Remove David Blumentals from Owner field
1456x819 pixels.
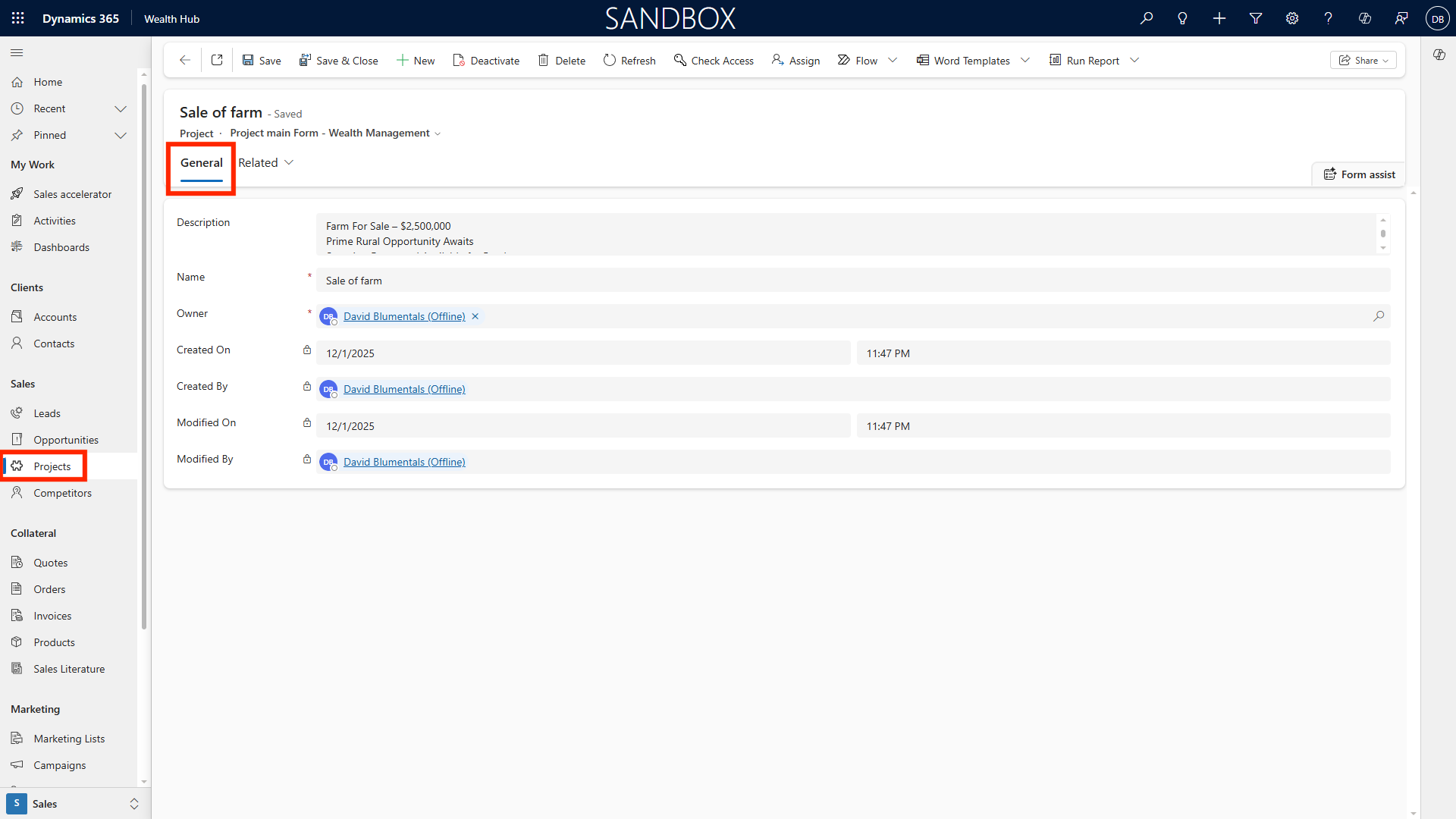pyautogui.click(x=475, y=316)
